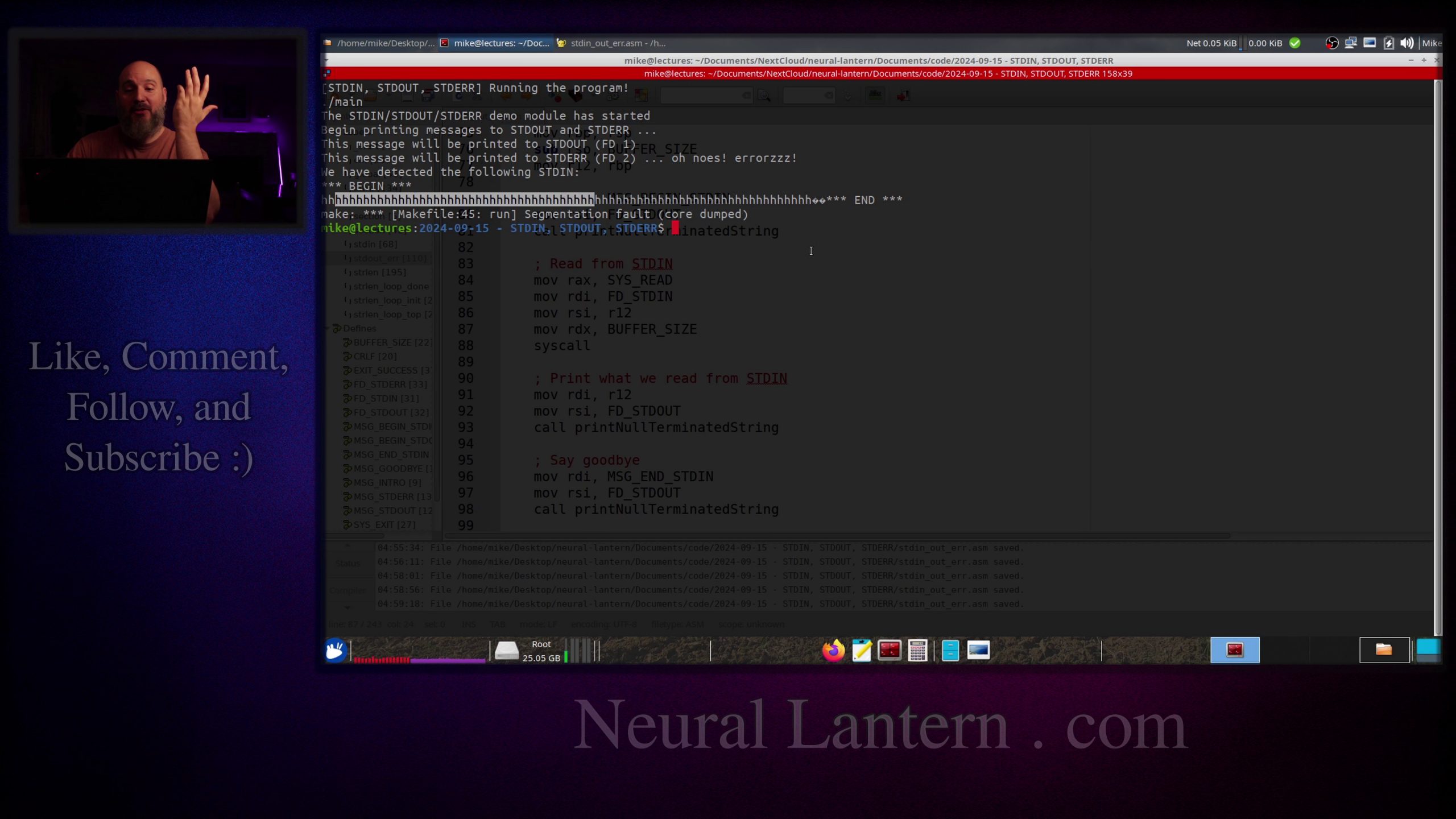Open the Xfce mouse applications menu
This screenshot has width=1456, height=819.
(x=334, y=650)
